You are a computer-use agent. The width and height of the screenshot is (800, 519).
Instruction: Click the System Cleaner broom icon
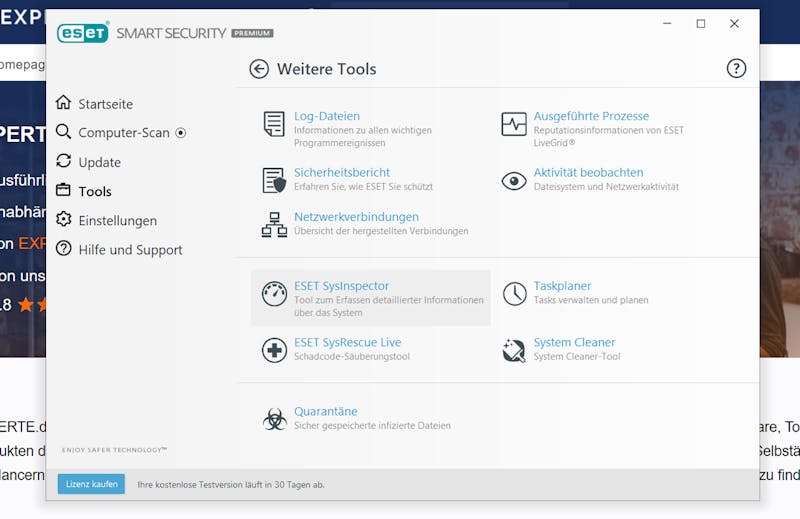click(x=514, y=351)
